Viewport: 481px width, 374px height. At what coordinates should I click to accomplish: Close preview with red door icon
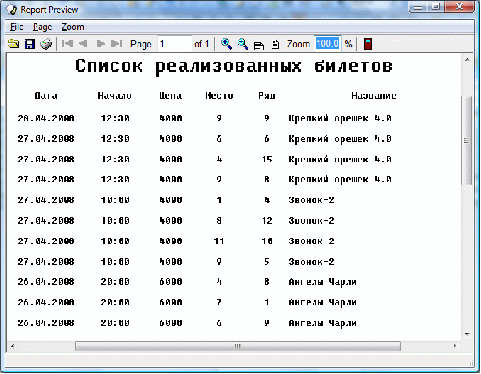pos(368,44)
